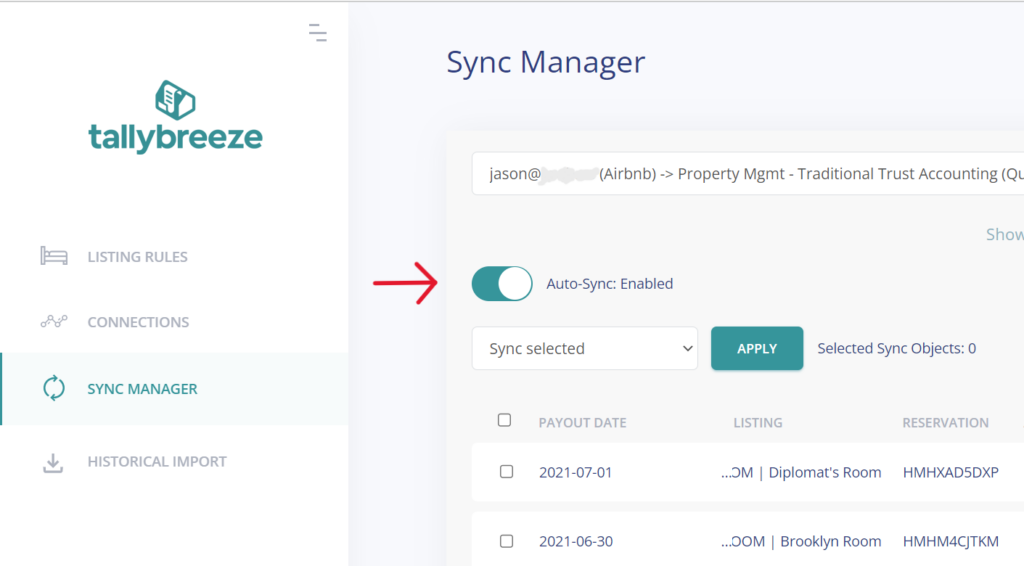The image size is (1024, 566).
Task: Click the Sync Manager refresh icon
Action: coord(53,389)
